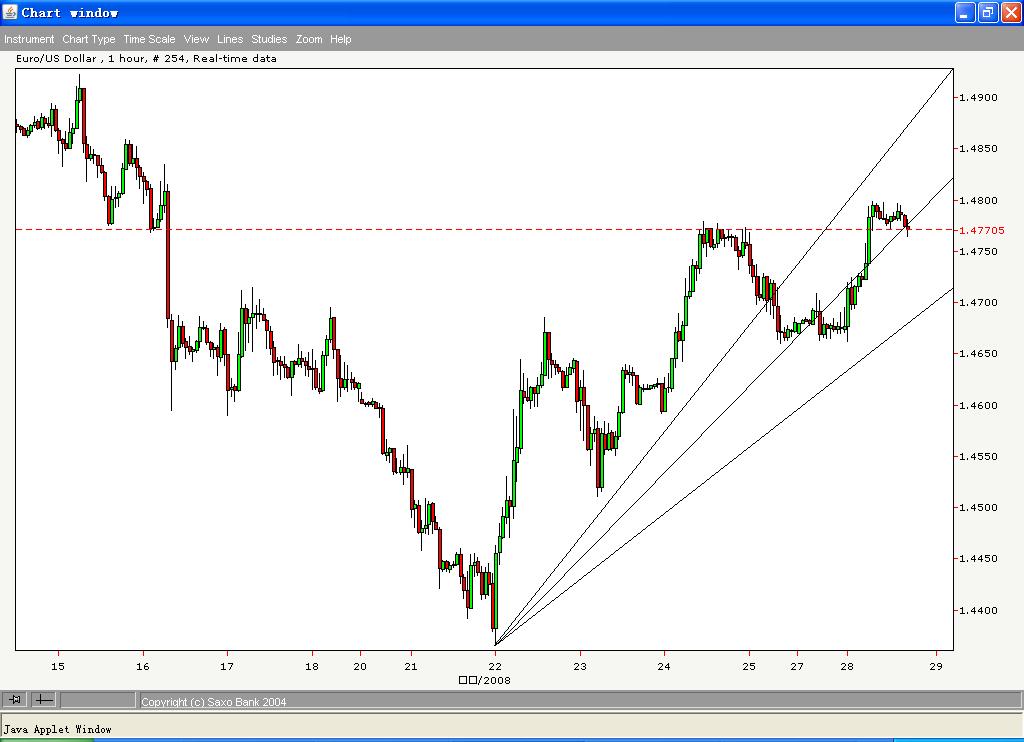
Task: Click date label 28 on time axis
Action: pyautogui.click(x=847, y=666)
